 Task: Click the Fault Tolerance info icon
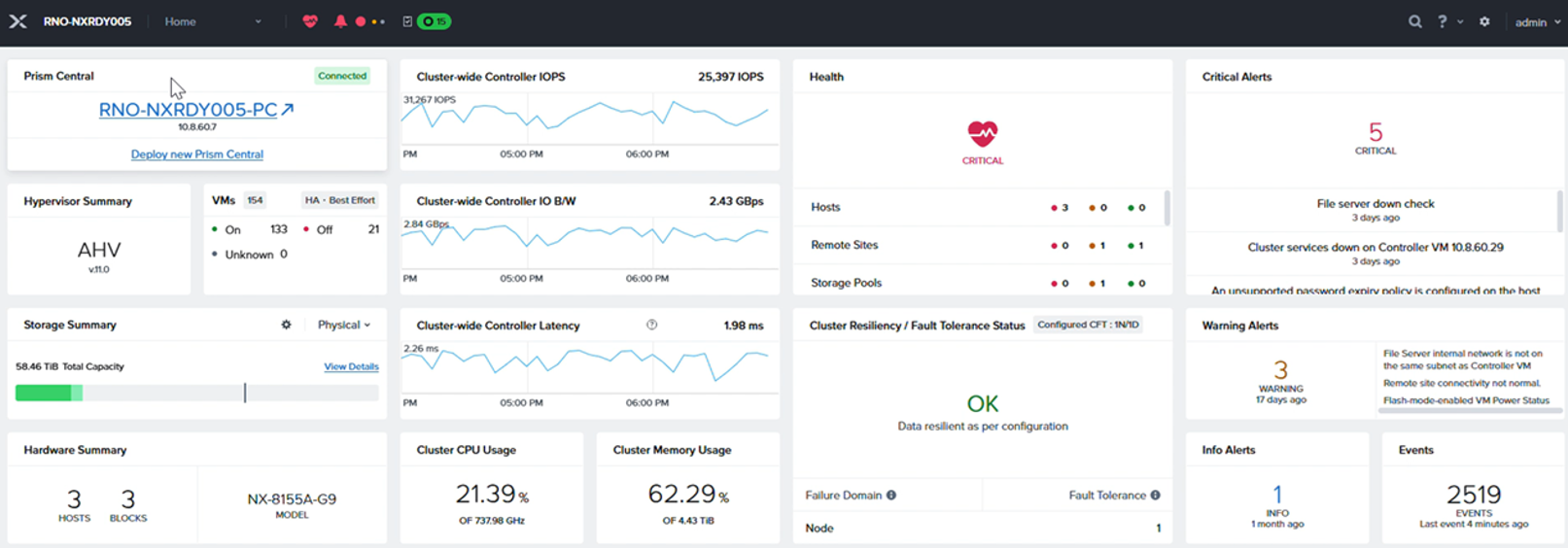[1156, 495]
